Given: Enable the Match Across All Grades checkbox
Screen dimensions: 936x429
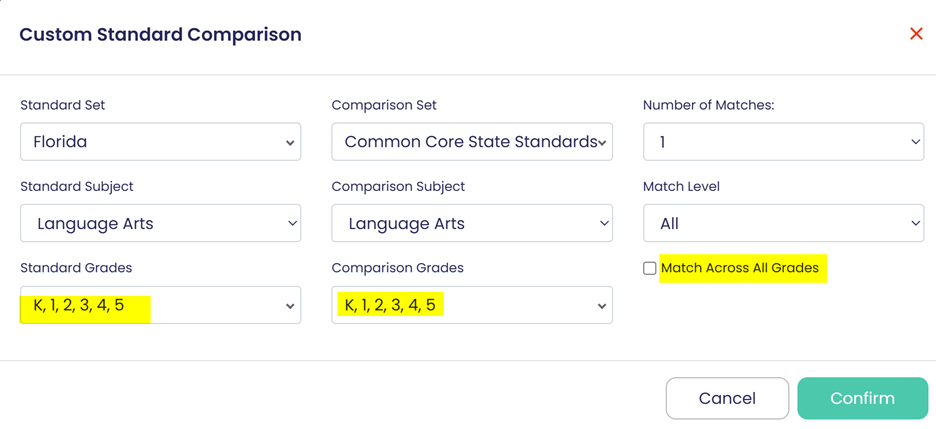Looking at the screenshot, I should pyautogui.click(x=650, y=268).
